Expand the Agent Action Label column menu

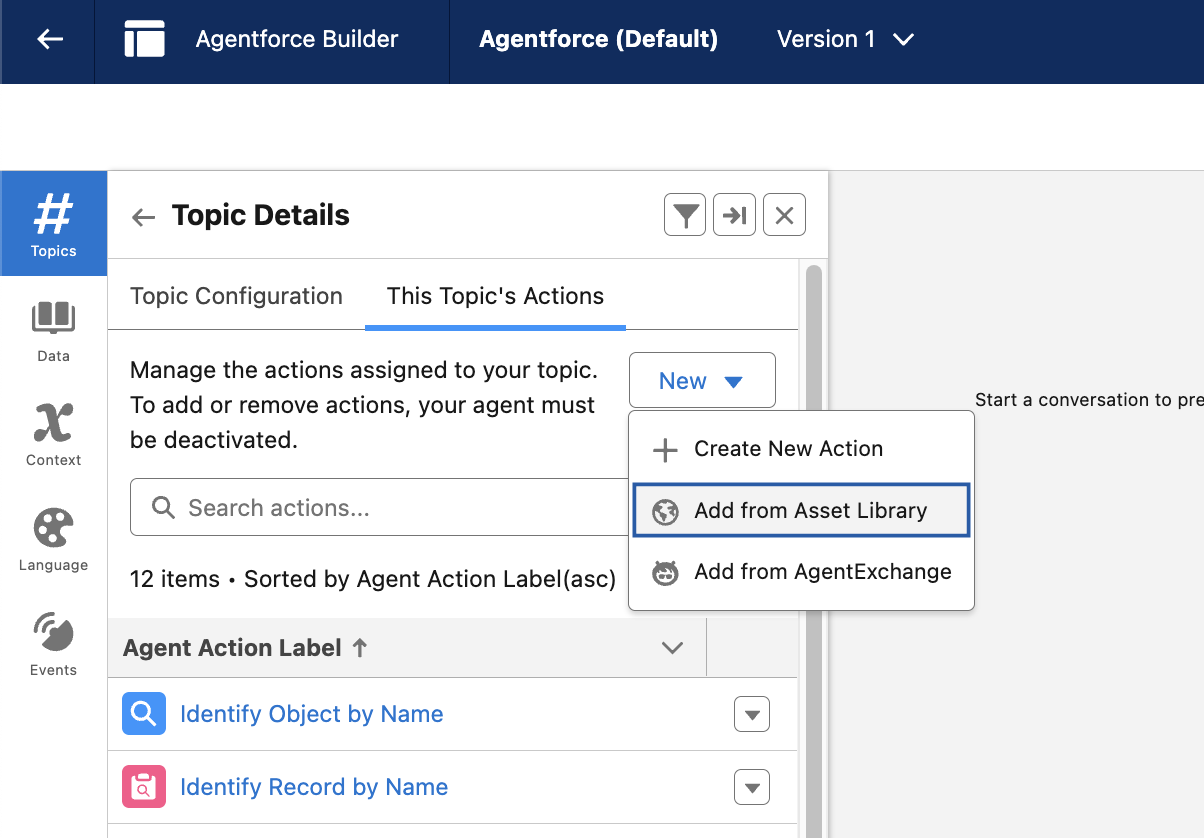point(673,648)
